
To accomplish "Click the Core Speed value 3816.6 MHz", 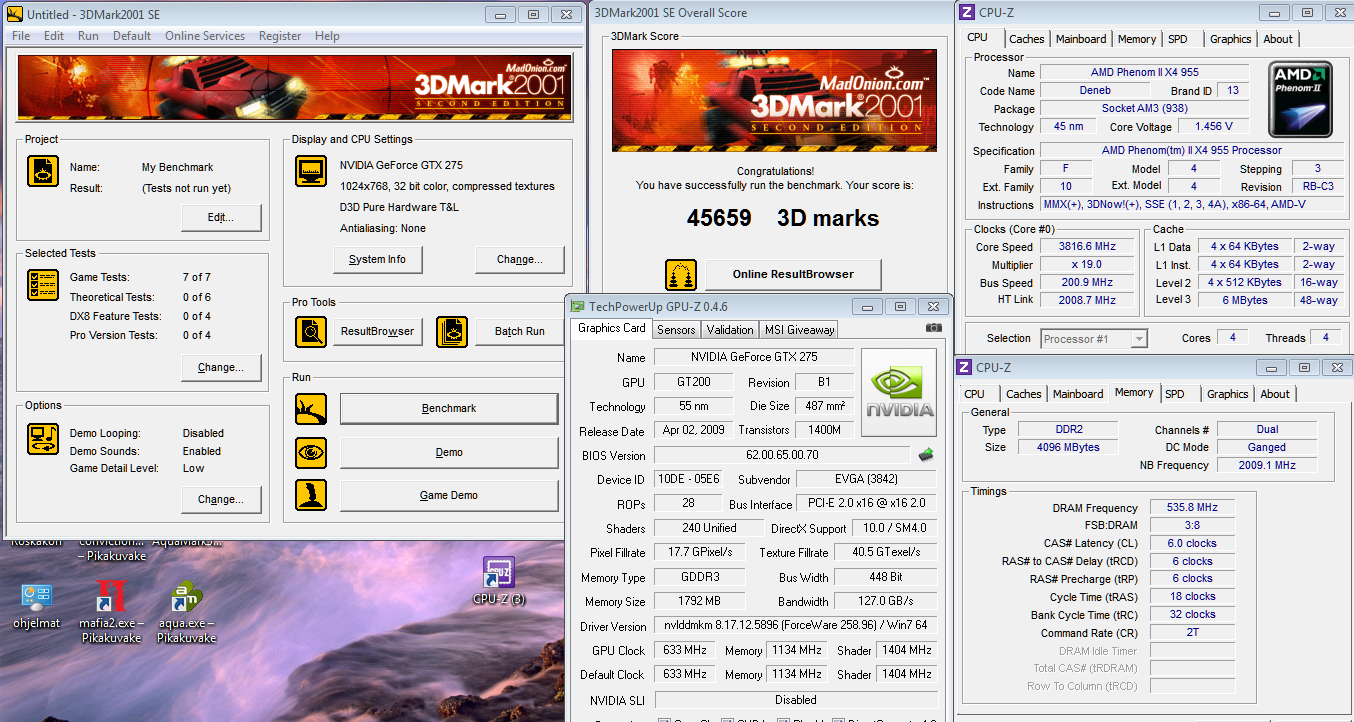I will [x=1087, y=246].
